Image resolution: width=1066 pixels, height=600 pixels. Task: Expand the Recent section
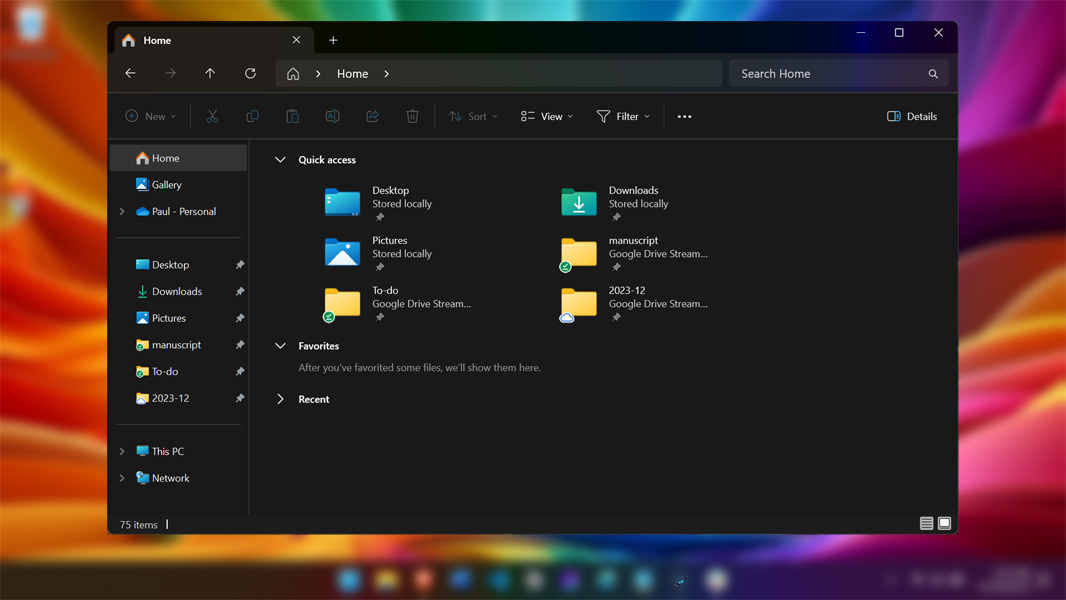point(280,399)
